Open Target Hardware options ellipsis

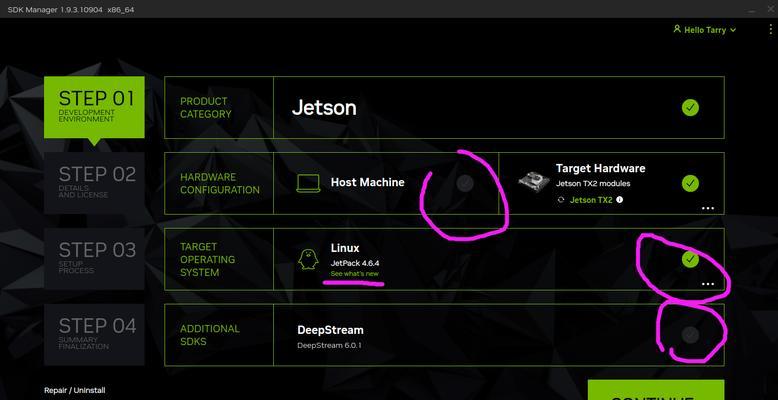click(x=708, y=208)
